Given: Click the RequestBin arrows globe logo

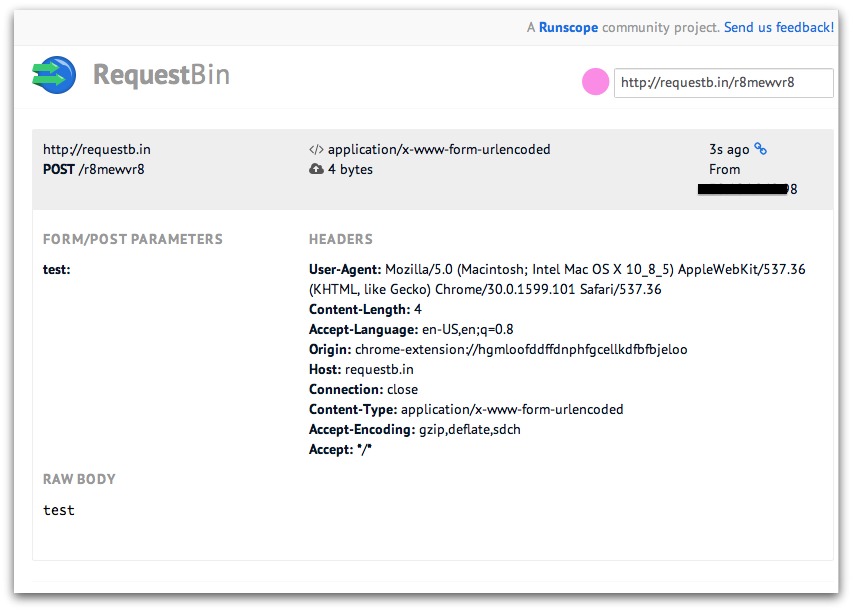Looking at the screenshot, I should click(54, 75).
